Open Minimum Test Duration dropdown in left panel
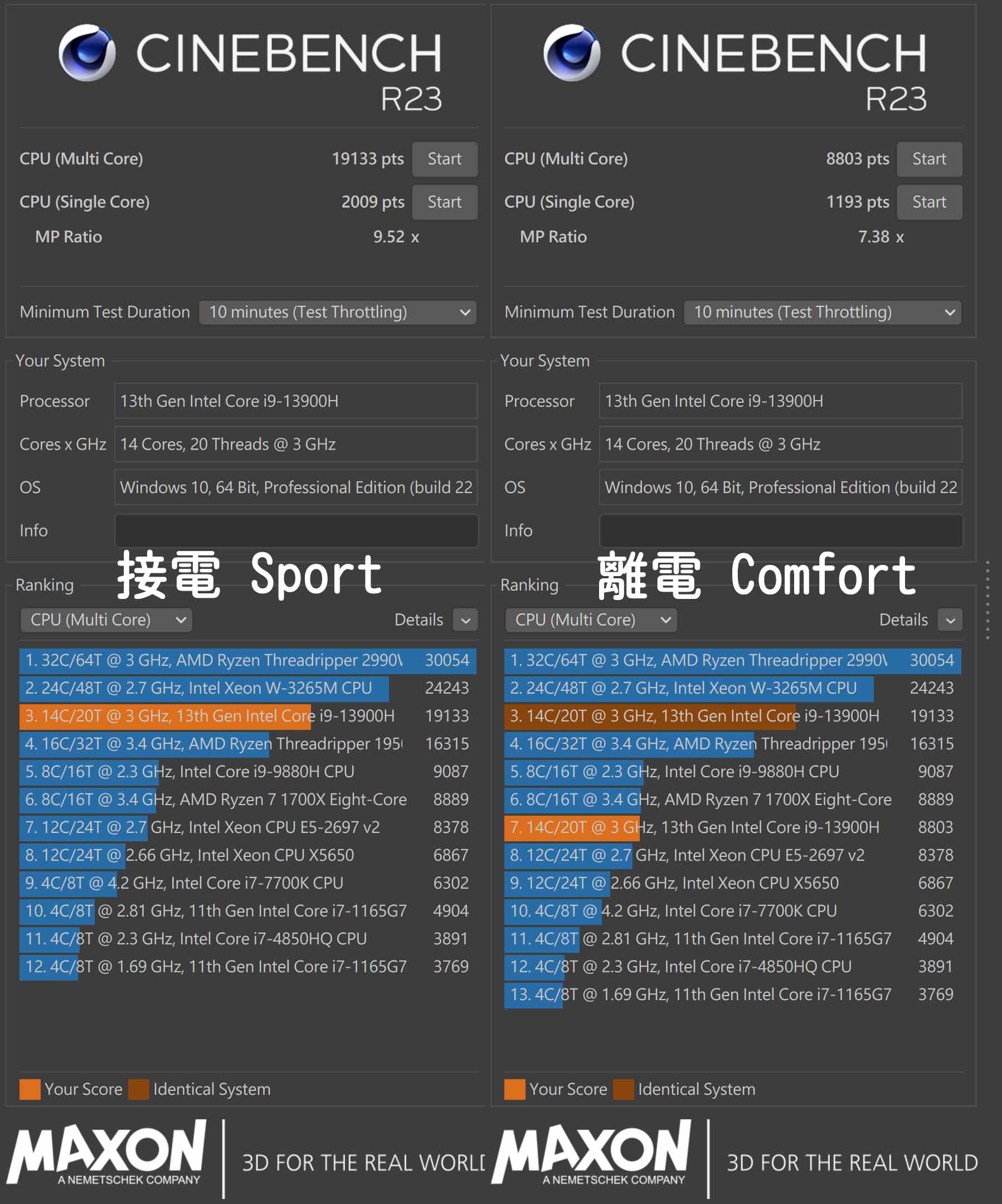The height and width of the screenshot is (1204, 1002). 337,313
